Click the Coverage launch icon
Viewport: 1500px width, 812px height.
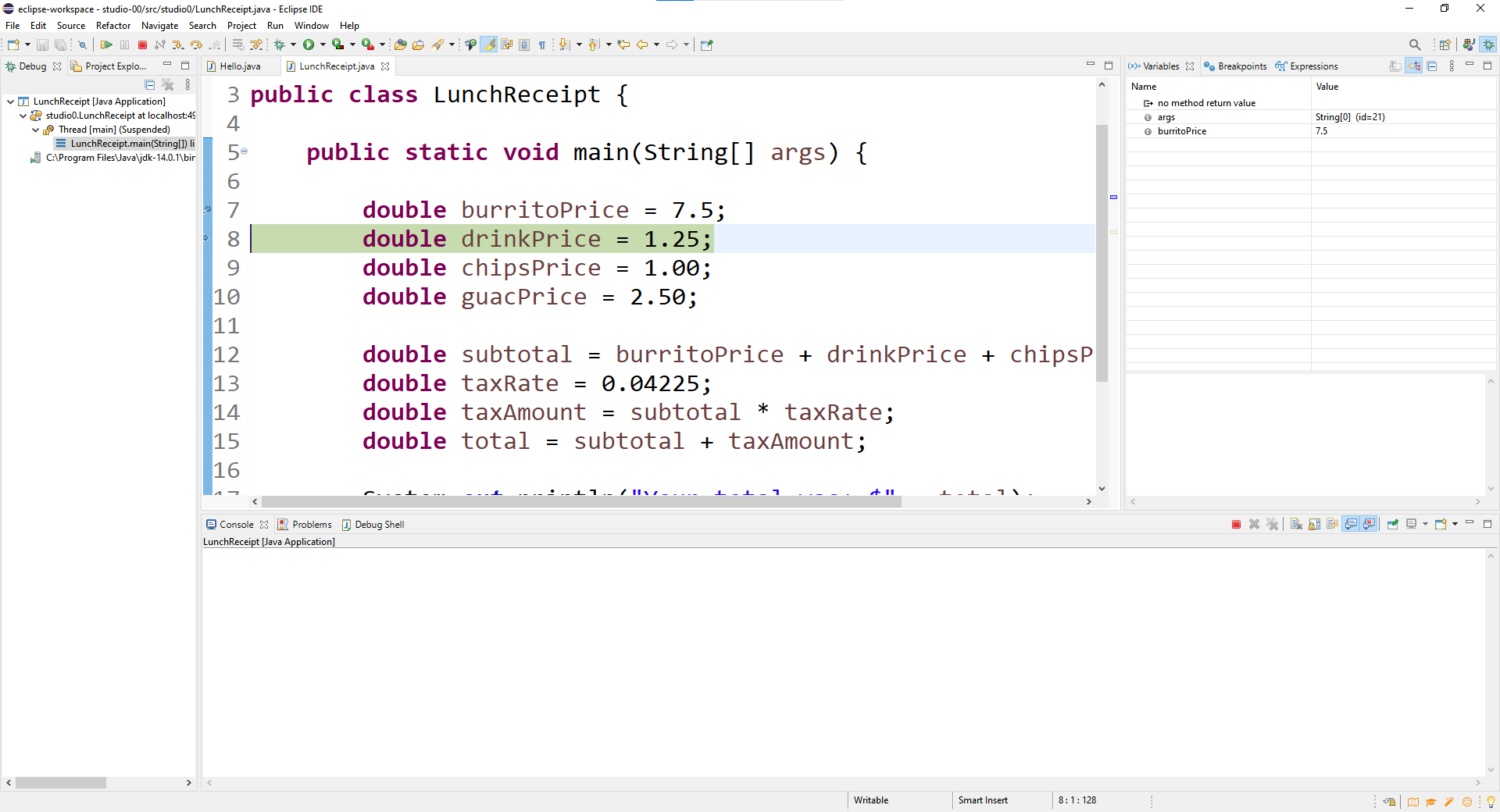pos(338,45)
